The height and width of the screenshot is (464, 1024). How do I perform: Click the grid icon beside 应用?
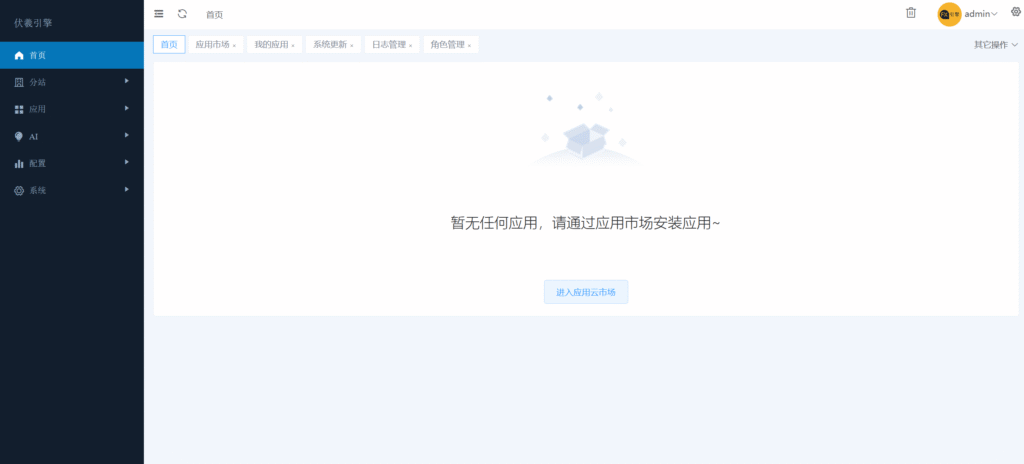[19, 109]
